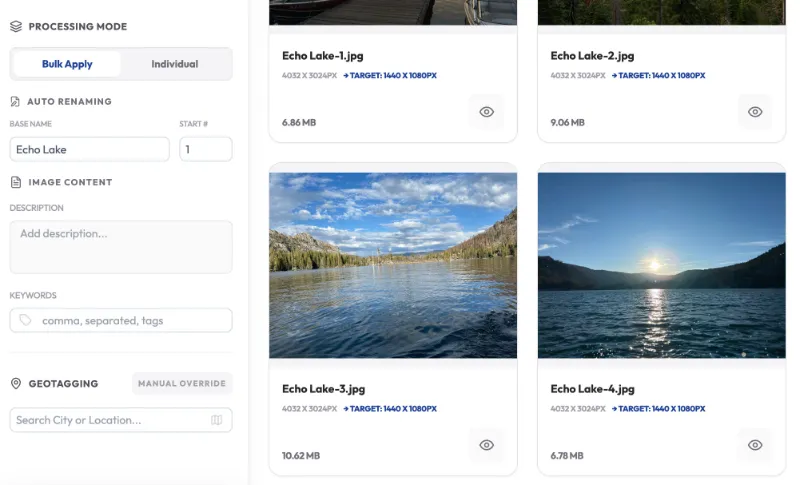Click the tag icon in keywords field
Image resolution: width=800 pixels, height=485 pixels.
[x=25, y=320]
